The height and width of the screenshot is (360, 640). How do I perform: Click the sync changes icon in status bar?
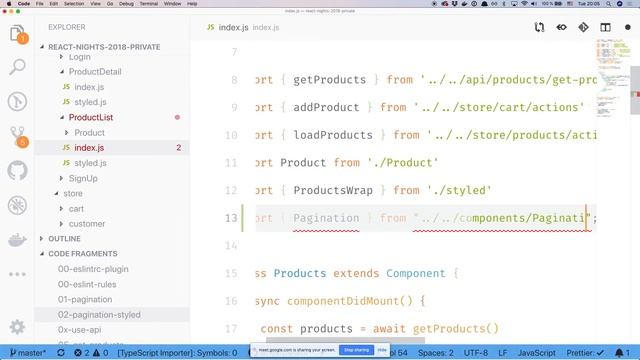tap(61, 353)
